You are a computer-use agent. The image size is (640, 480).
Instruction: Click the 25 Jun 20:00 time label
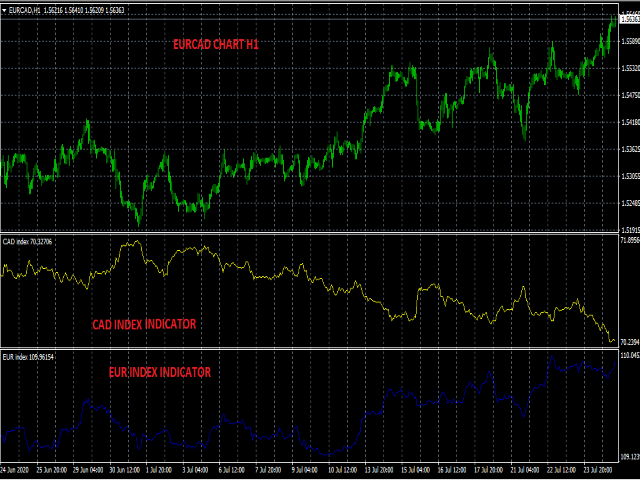pos(52,469)
